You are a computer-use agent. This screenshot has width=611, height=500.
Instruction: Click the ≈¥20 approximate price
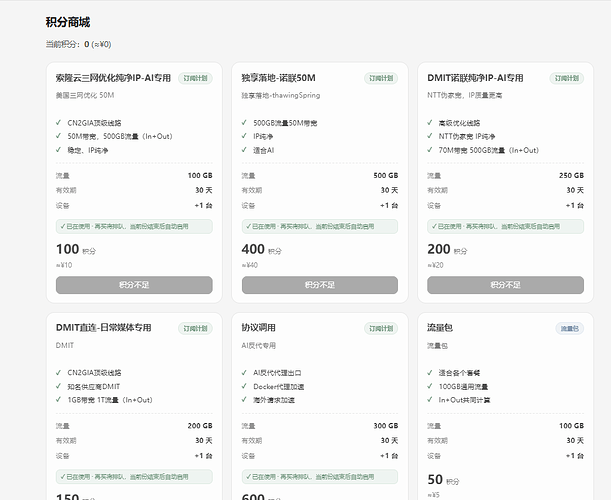coord(435,265)
